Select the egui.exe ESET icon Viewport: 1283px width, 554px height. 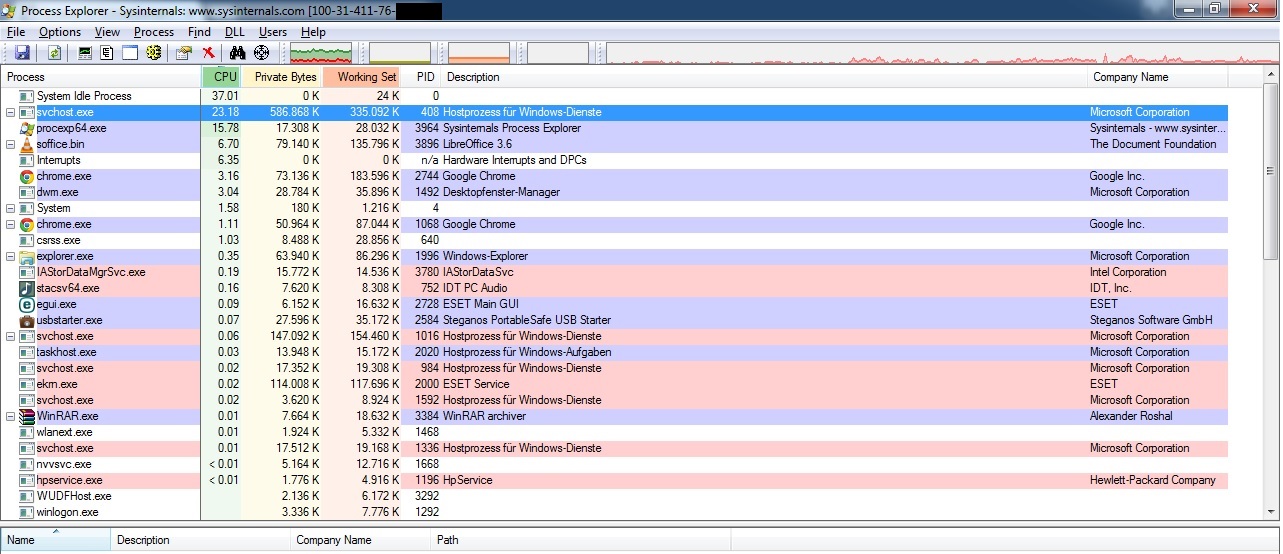coord(27,304)
